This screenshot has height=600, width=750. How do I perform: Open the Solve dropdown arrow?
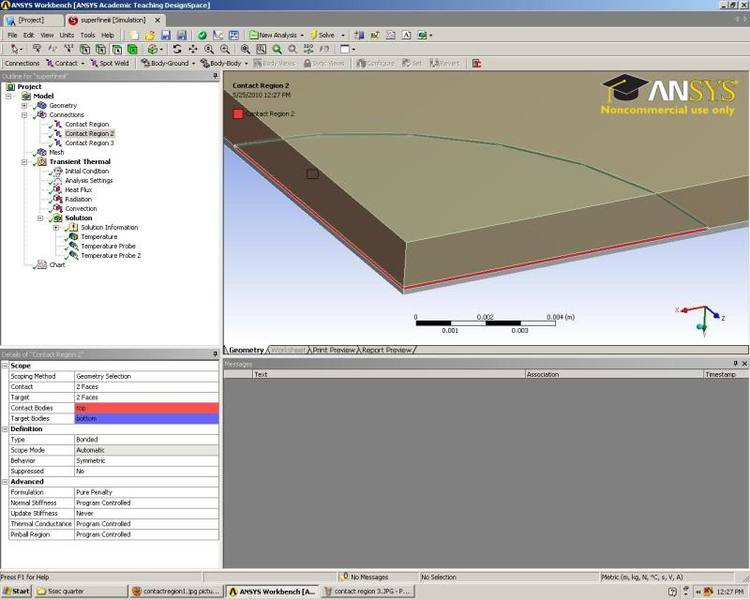tap(342, 35)
